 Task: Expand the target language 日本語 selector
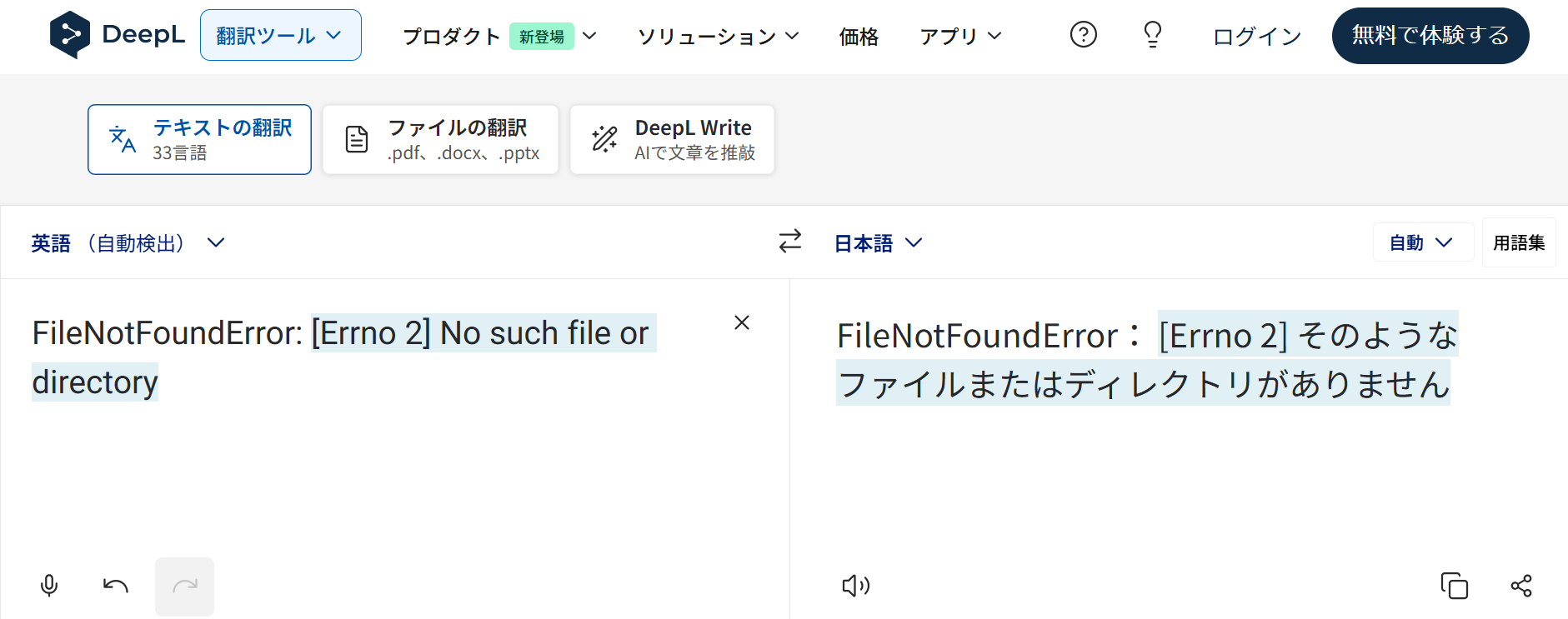click(x=878, y=243)
